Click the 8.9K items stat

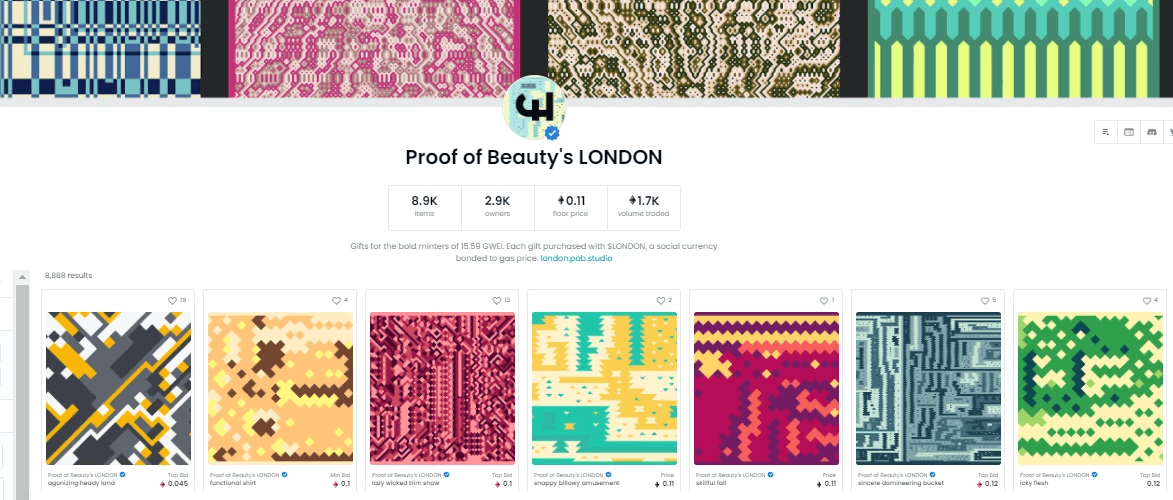(424, 207)
